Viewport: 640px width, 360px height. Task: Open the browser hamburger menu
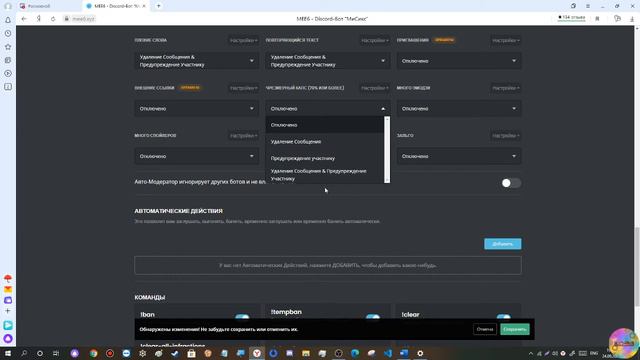pyautogui.click(x=588, y=6)
